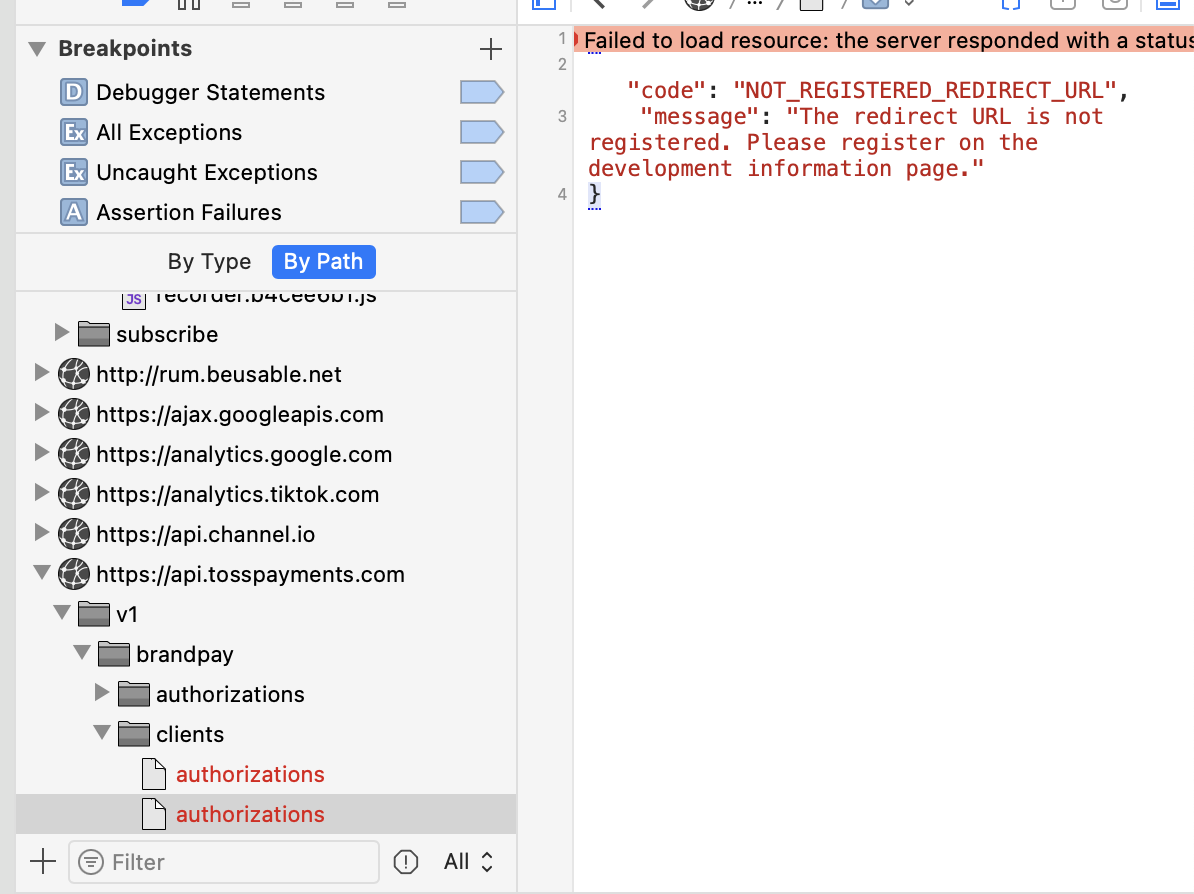The width and height of the screenshot is (1194, 894).
Task: Select All Exceptions breakpoint row
Action: click(266, 133)
